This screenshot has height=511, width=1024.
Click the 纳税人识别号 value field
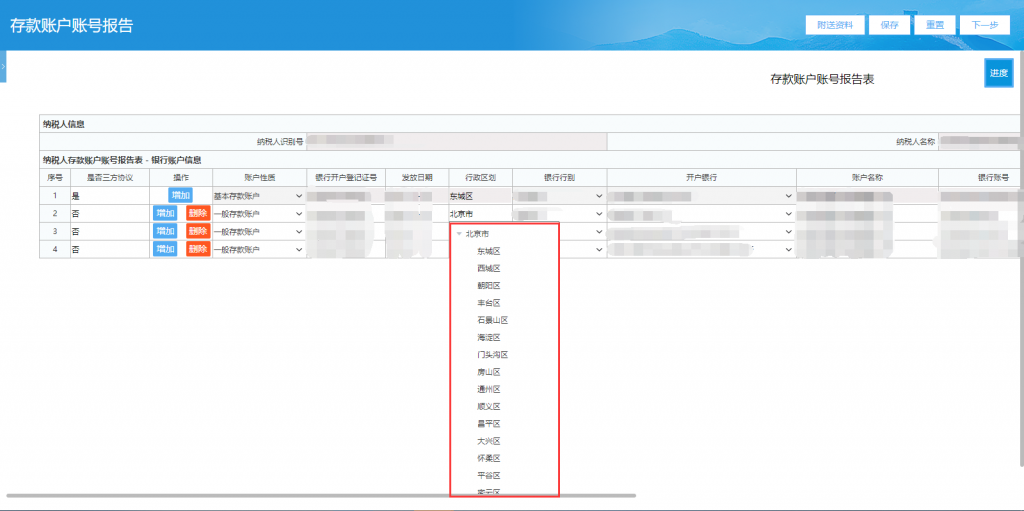pos(456,141)
